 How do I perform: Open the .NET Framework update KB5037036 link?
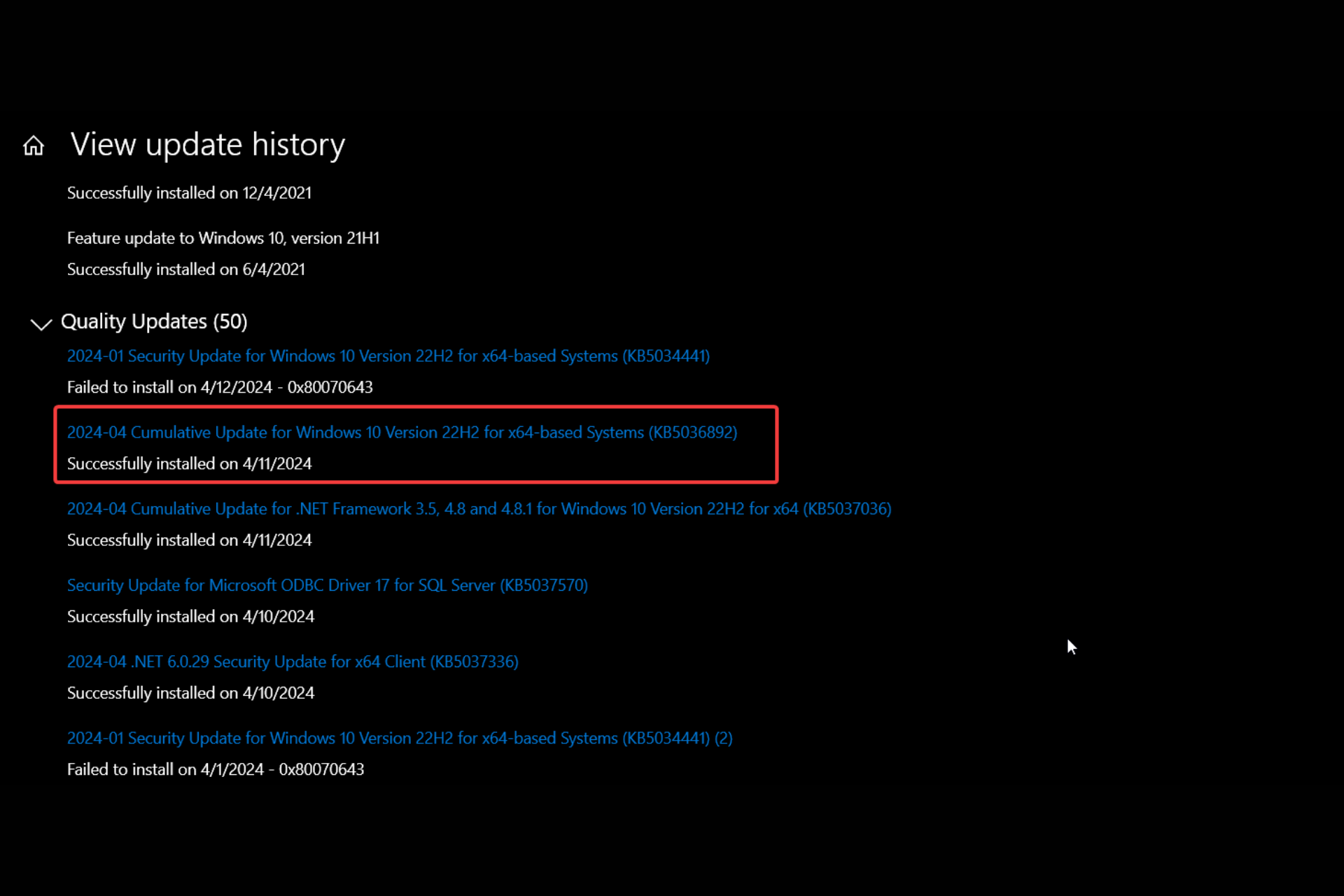478,509
